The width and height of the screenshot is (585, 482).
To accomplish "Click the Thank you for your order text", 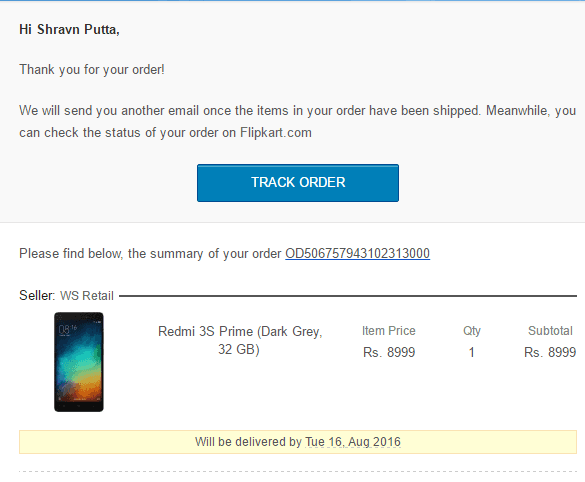I will pos(92,70).
